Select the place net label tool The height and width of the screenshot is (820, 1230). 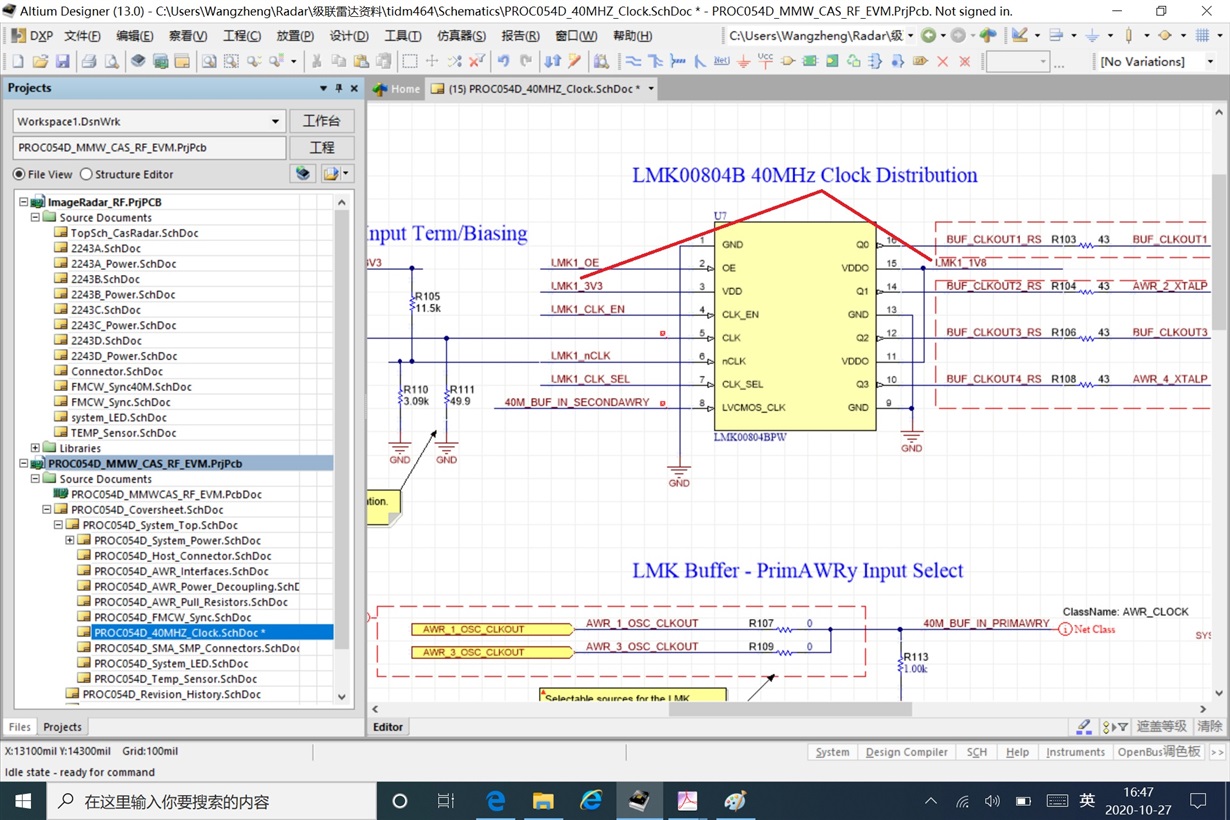pyautogui.click(x=721, y=61)
